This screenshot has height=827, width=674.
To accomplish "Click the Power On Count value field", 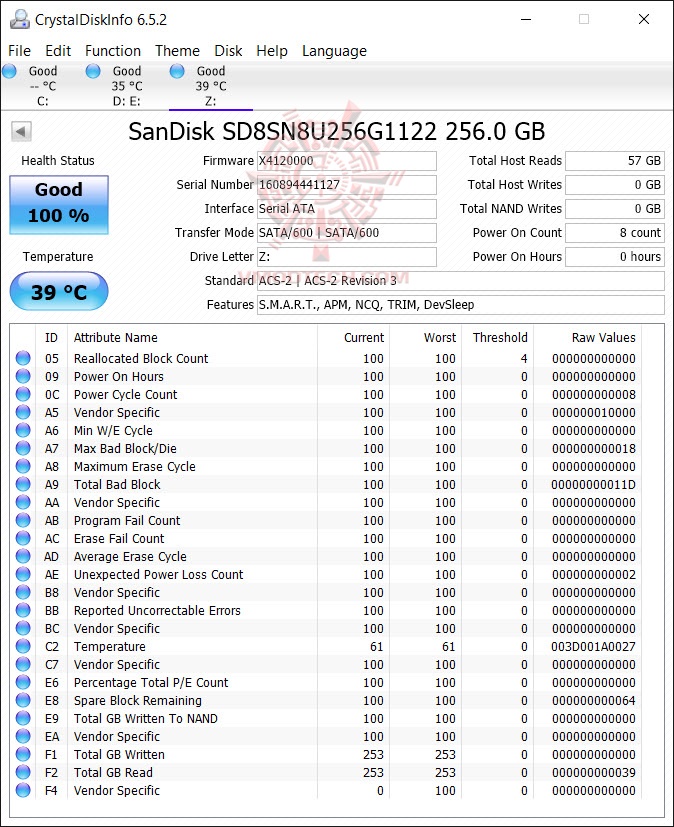I will pos(614,233).
